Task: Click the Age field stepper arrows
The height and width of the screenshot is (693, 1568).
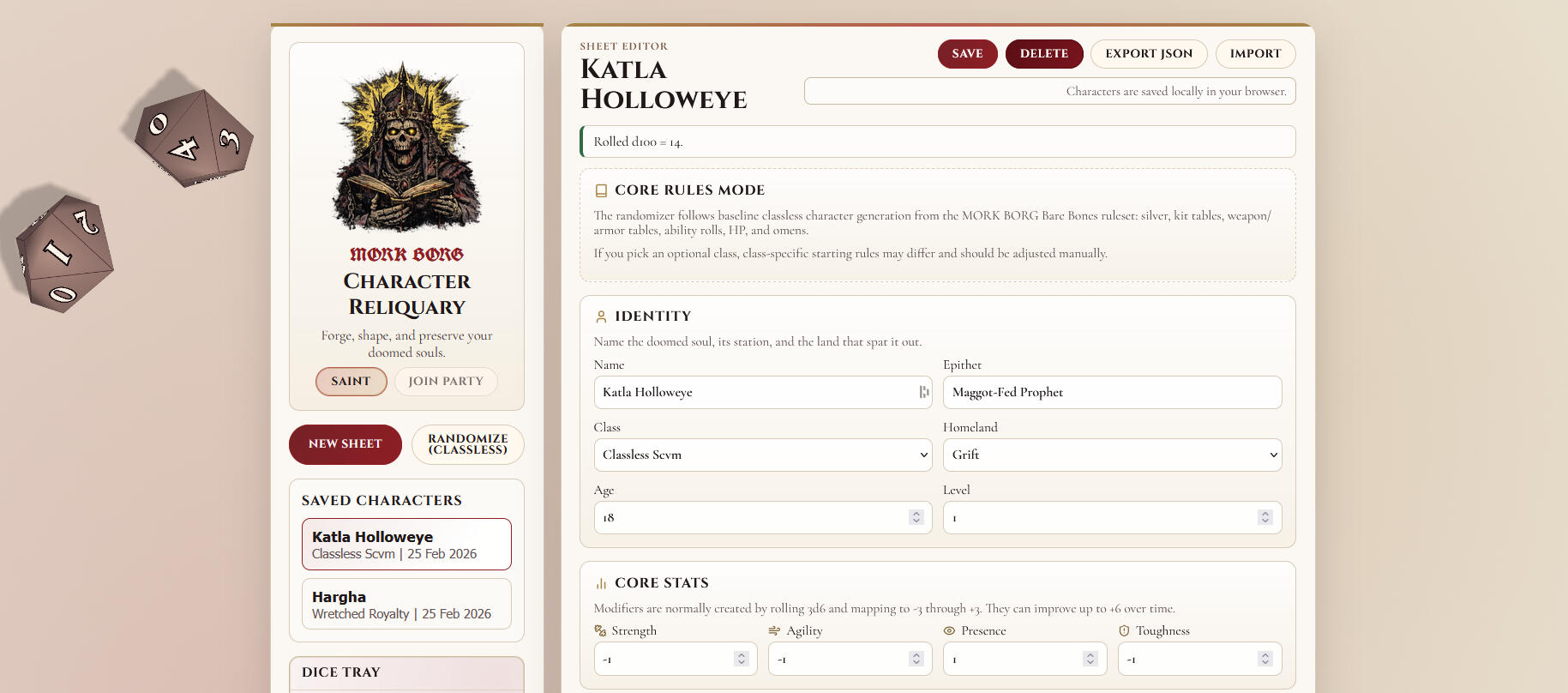Action: pos(916,517)
